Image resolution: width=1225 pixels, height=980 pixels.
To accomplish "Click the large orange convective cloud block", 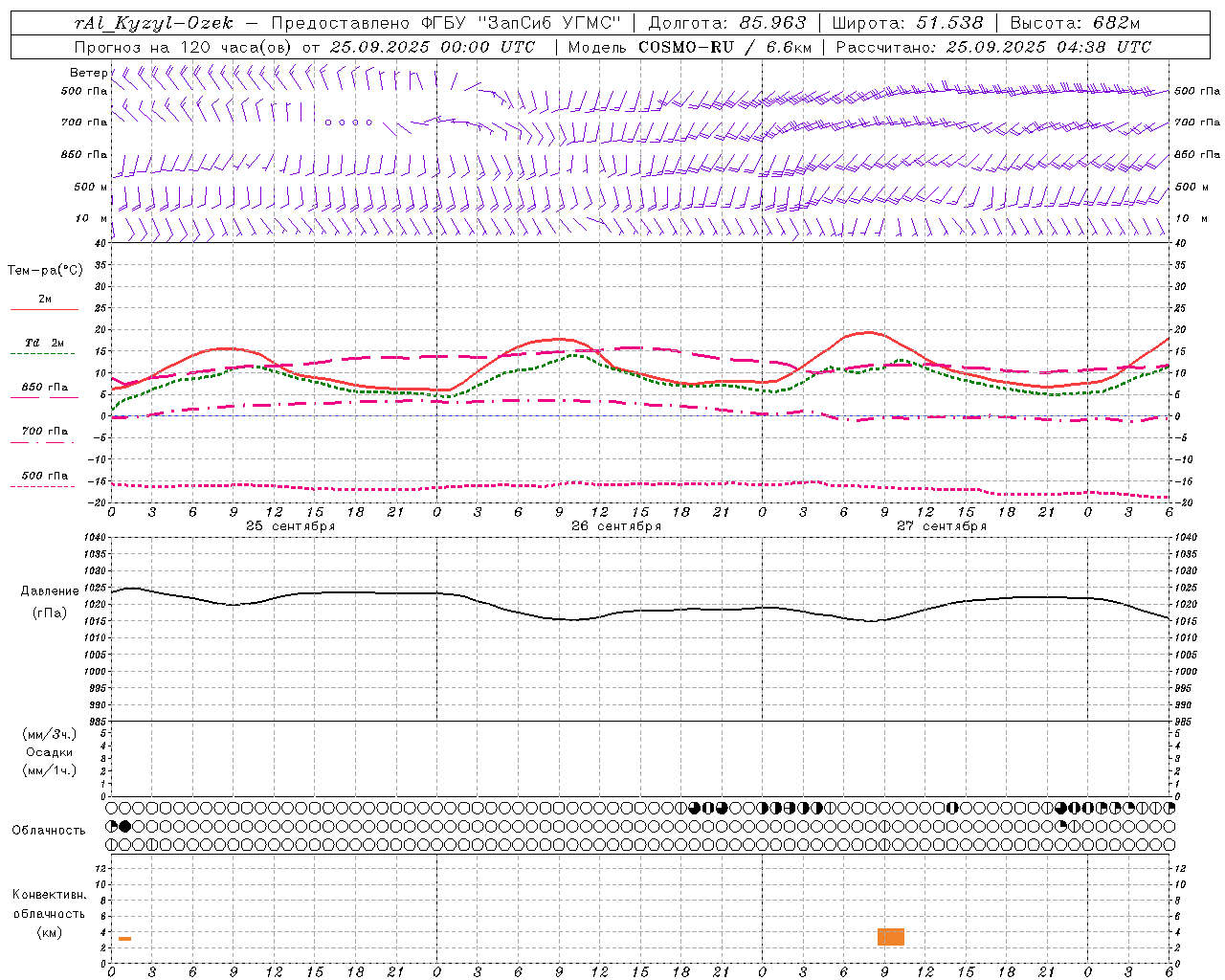I will pyautogui.click(x=891, y=937).
